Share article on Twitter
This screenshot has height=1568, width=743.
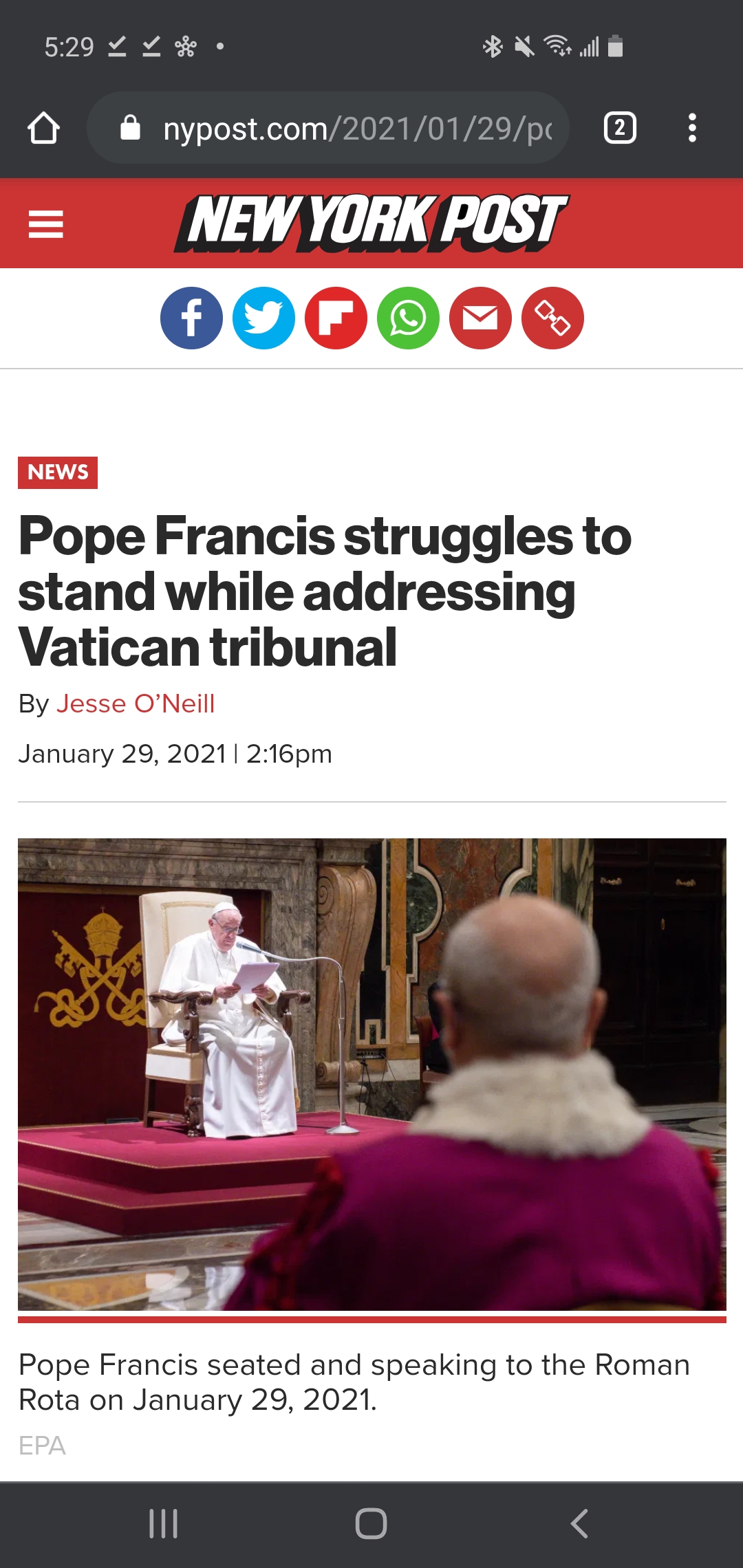[263, 318]
